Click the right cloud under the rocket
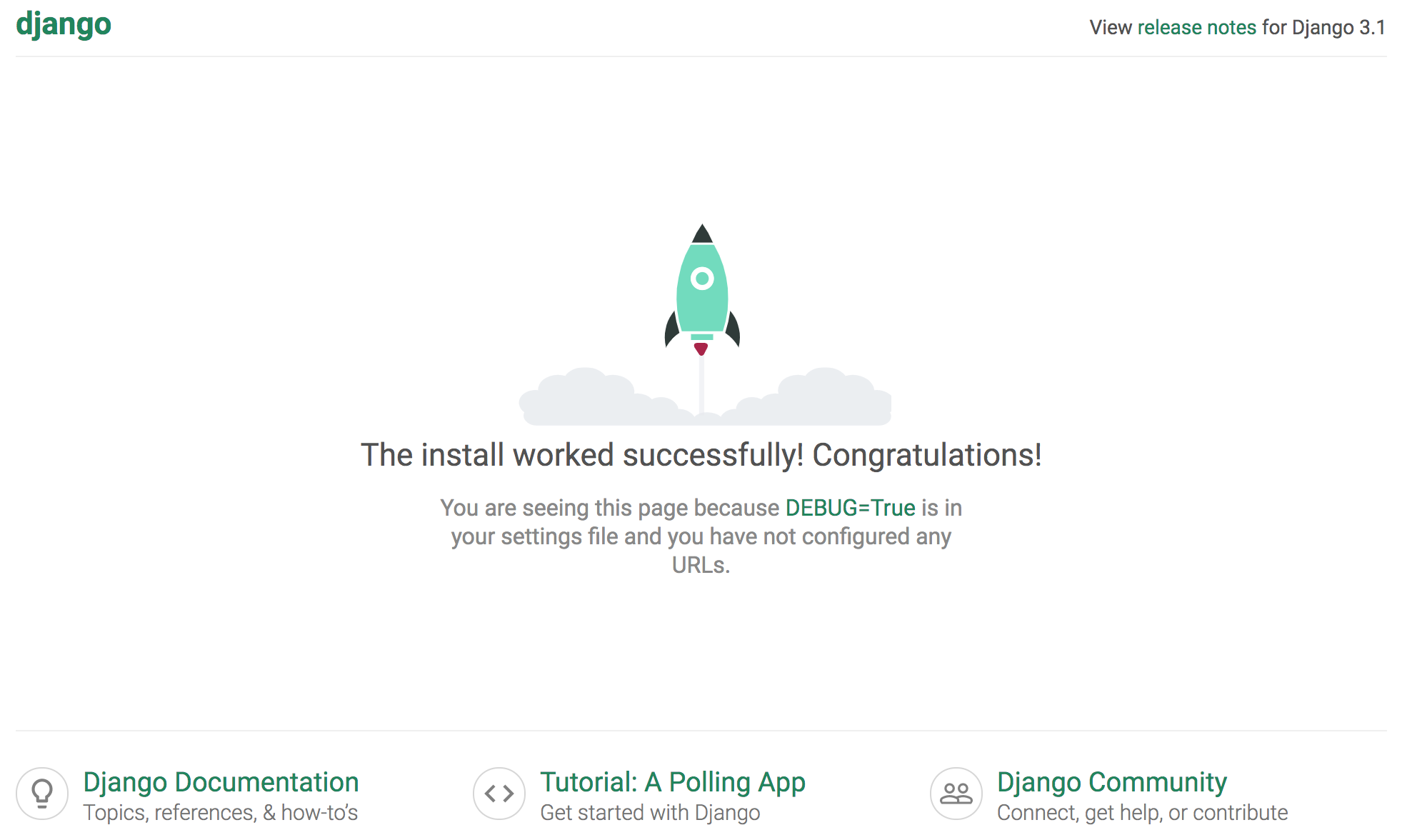Screen dimensions: 1407x840 [821, 400]
